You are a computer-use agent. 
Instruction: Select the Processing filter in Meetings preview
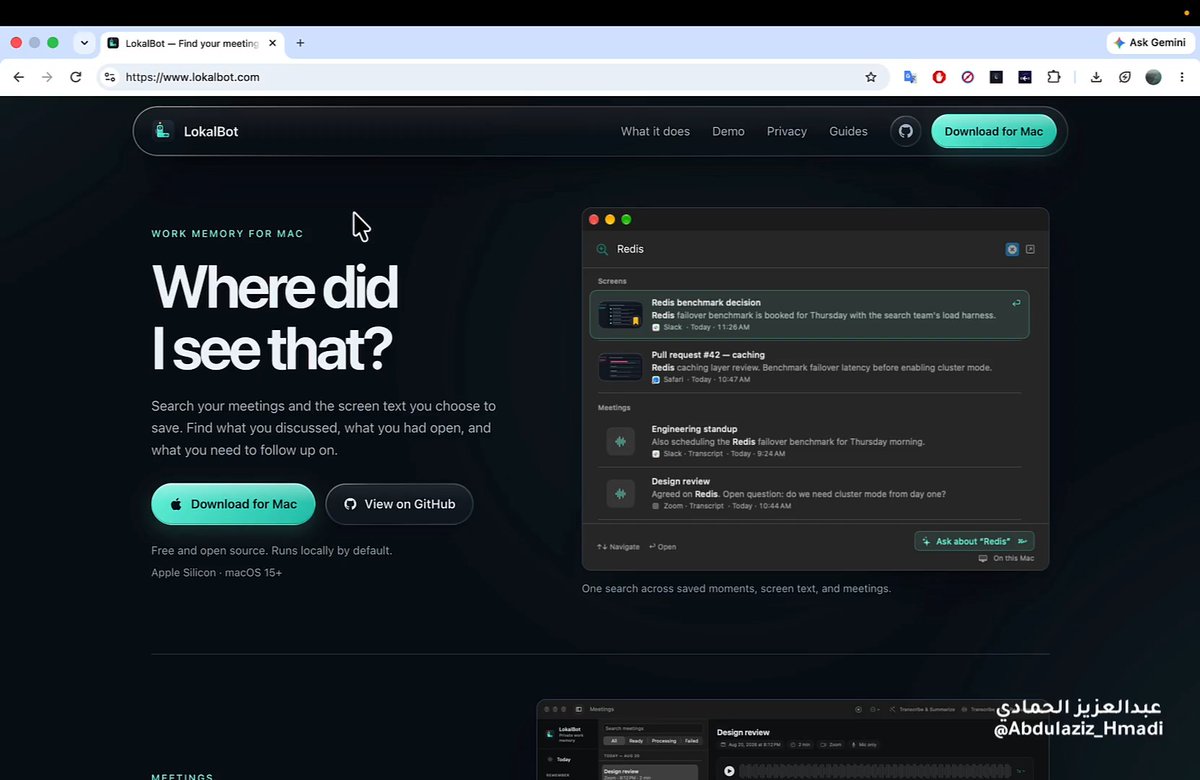coord(664,741)
